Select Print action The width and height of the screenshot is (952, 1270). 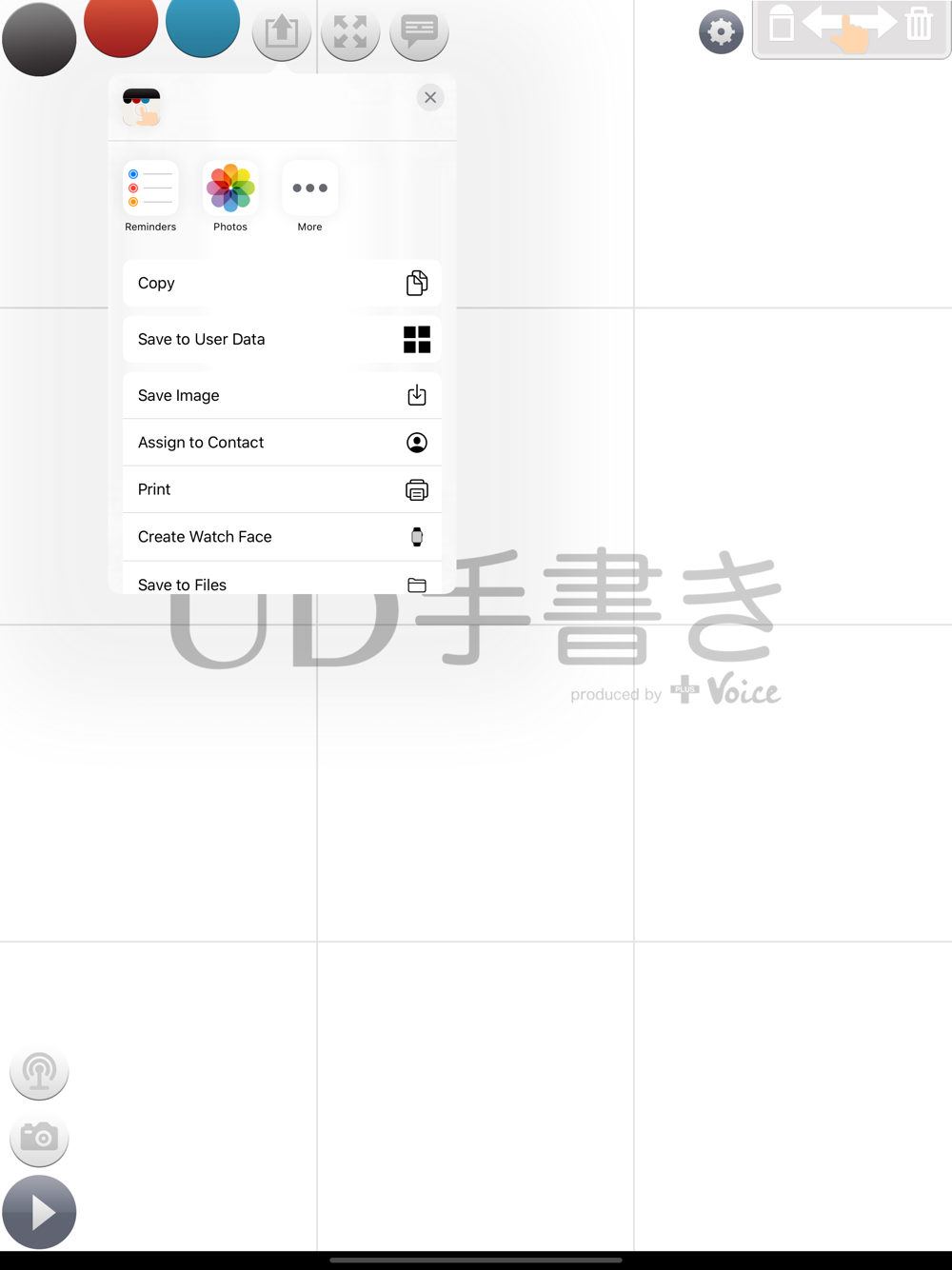[x=282, y=489]
